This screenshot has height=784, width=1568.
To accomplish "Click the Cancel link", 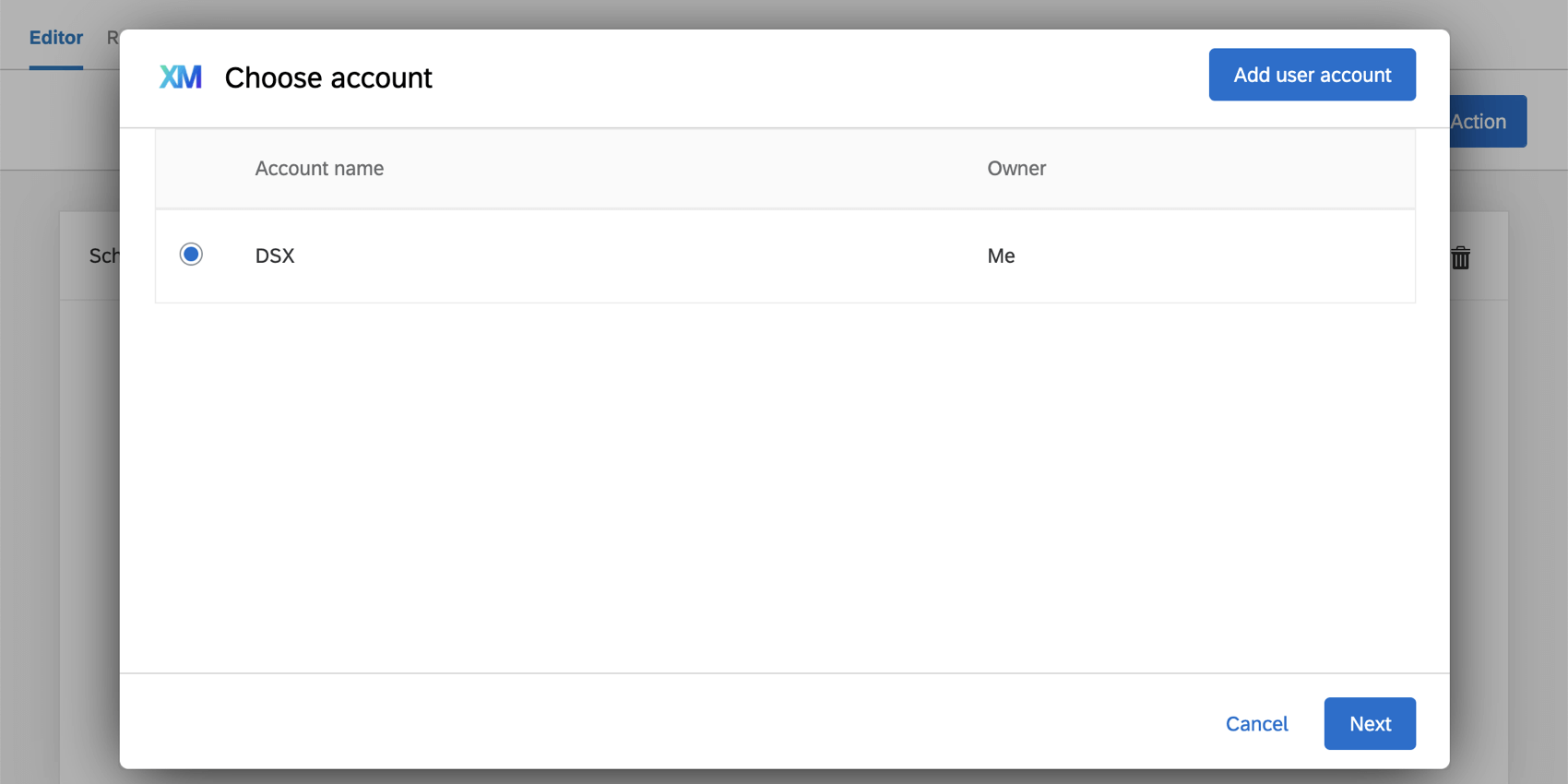I will pos(1256,724).
